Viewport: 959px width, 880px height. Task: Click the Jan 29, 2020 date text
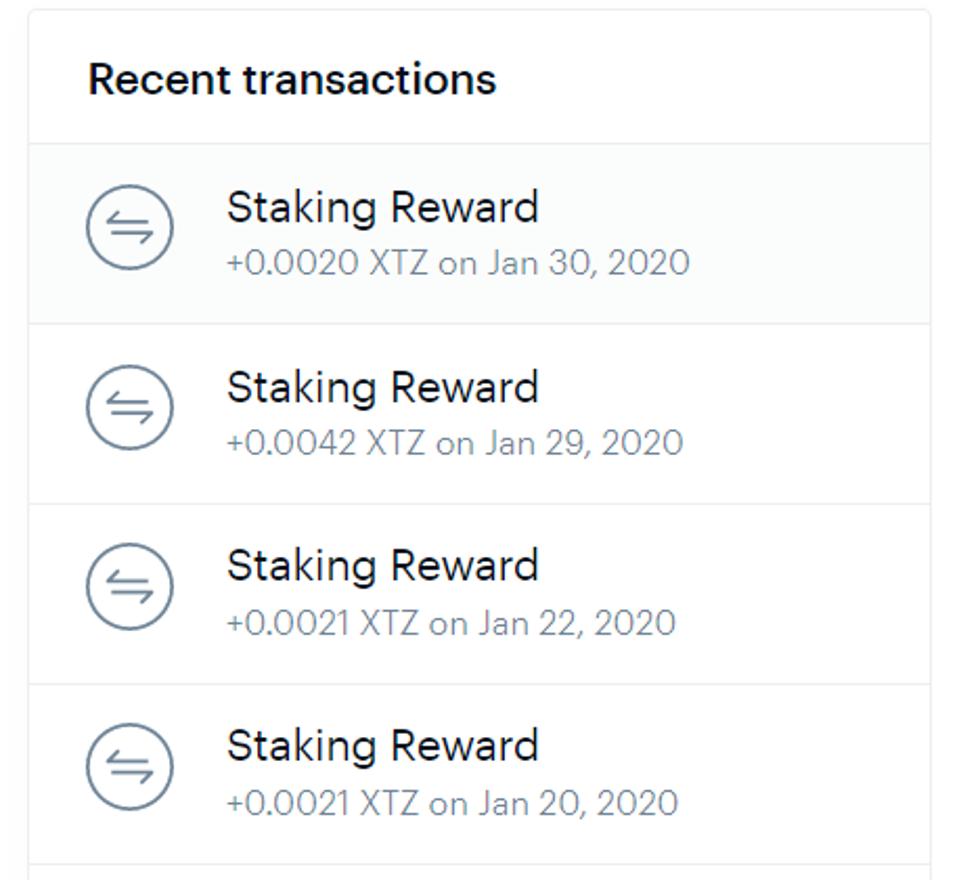tap(584, 443)
